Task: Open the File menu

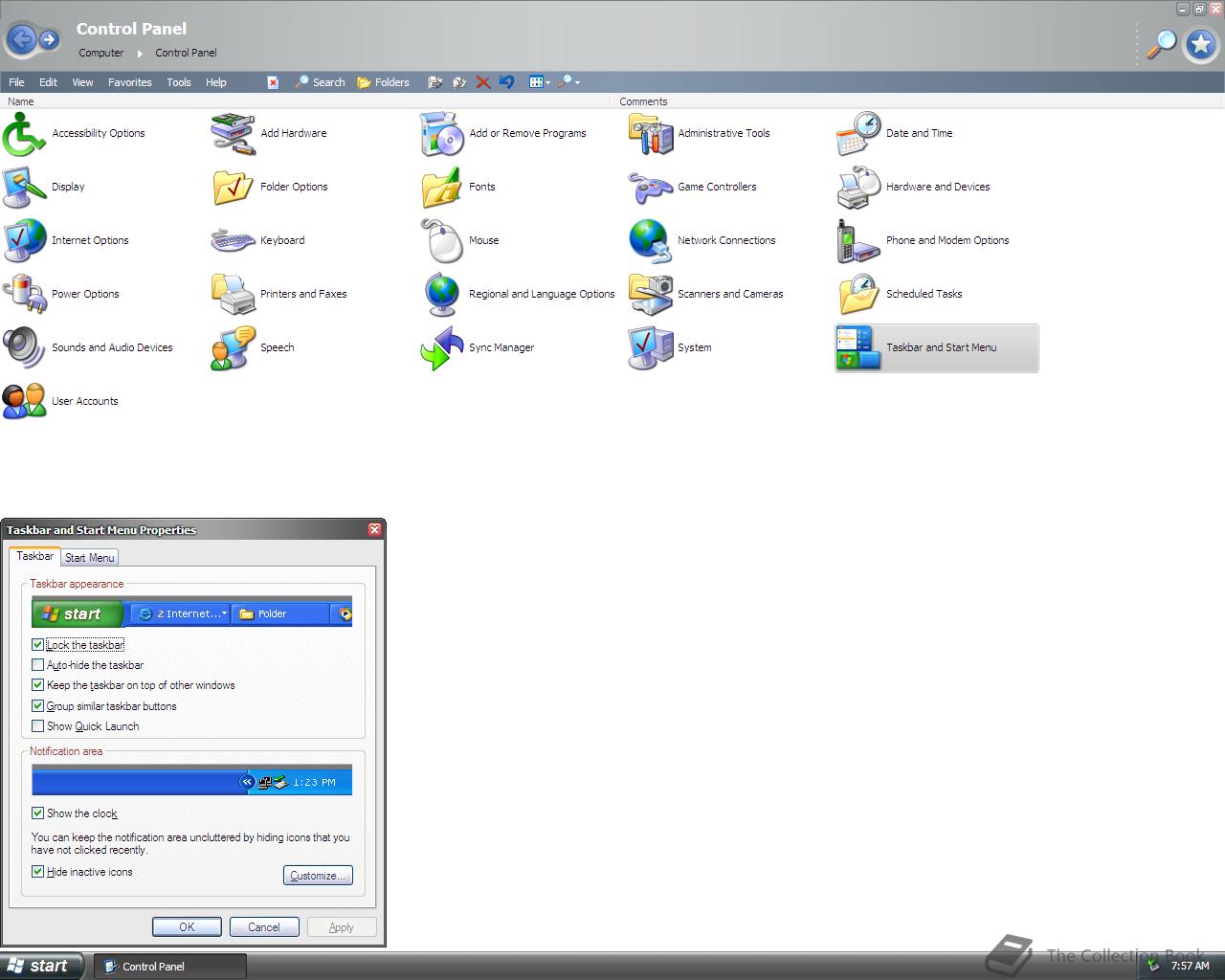Action: point(16,82)
